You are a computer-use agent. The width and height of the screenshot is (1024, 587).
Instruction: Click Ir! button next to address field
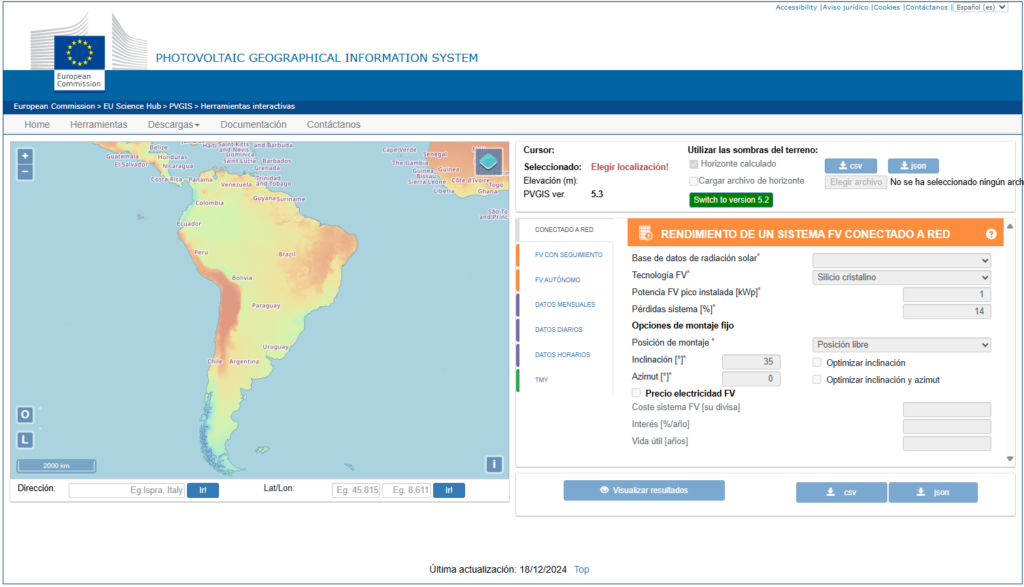[x=202, y=490]
